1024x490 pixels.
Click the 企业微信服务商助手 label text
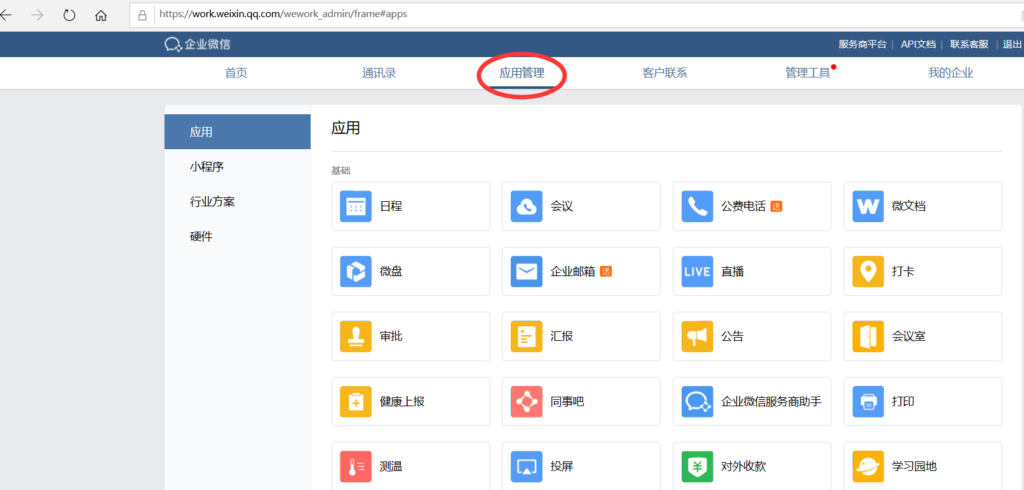click(x=771, y=402)
